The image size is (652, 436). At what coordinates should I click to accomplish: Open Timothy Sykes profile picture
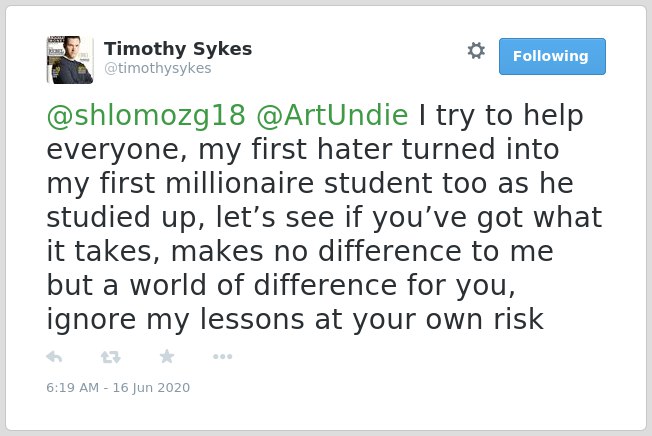point(69,60)
